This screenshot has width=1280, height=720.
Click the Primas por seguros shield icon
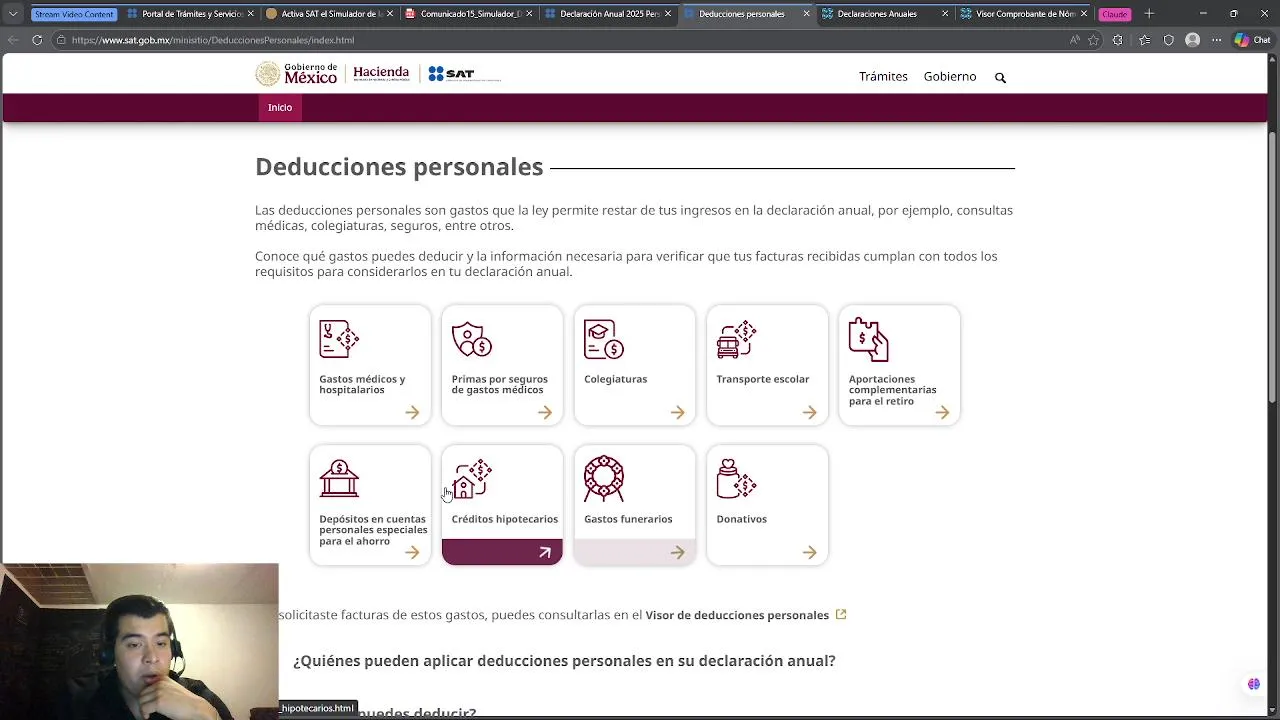(x=472, y=340)
